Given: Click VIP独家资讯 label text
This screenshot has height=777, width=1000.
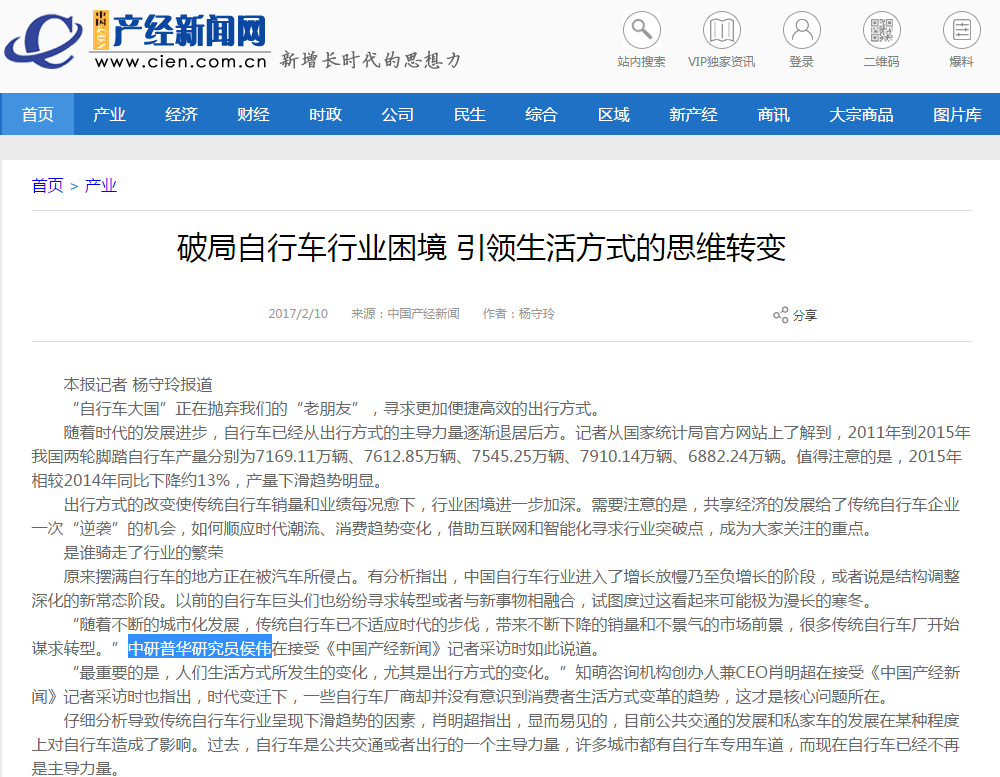Looking at the screenshot, I should click(721, 62).
